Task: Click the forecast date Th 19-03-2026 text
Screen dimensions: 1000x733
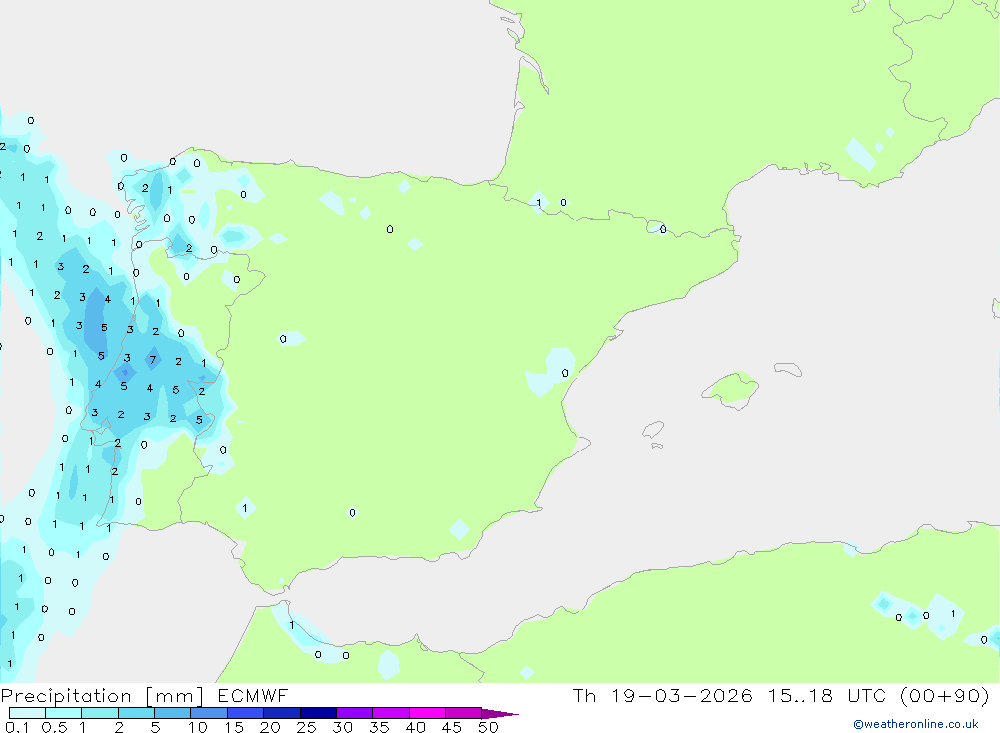Action: pos(662,696)
